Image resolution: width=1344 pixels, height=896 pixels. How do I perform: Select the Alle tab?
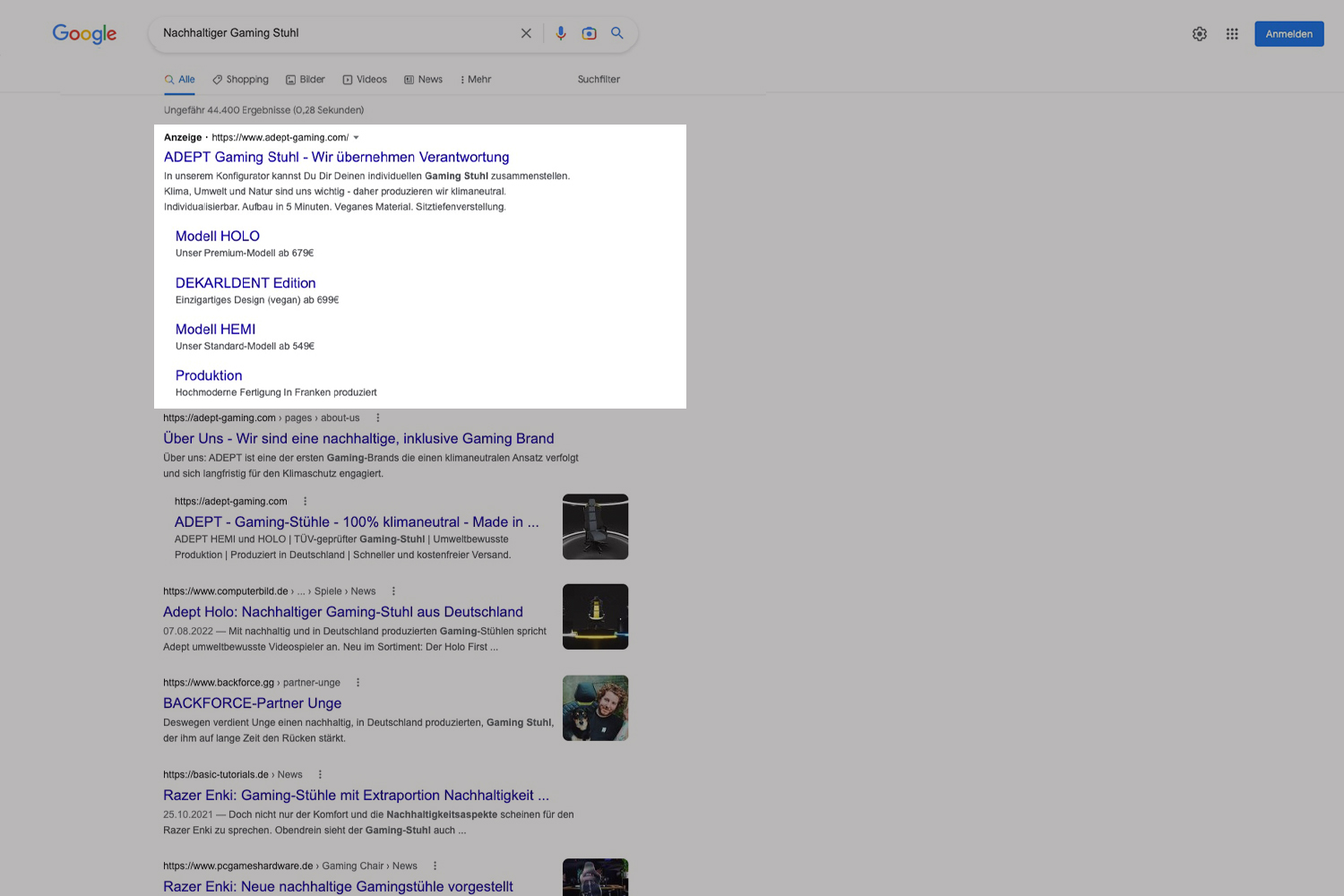click(x=179, y=80)
